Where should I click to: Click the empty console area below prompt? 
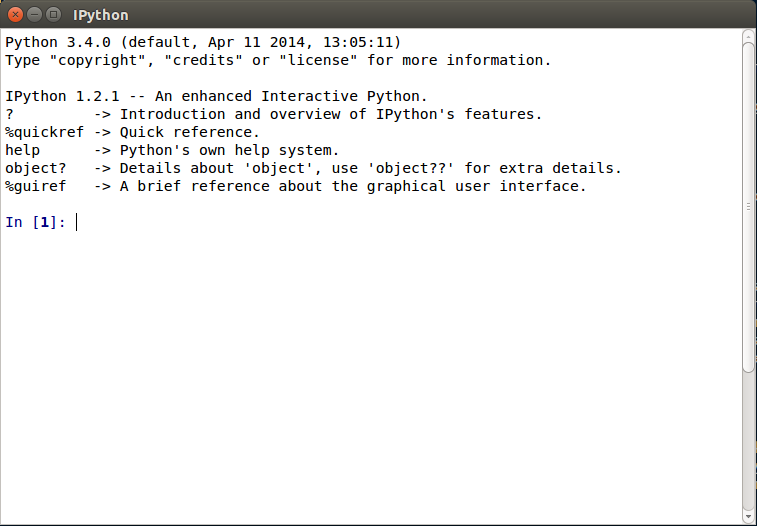click(x=371, y=376)
